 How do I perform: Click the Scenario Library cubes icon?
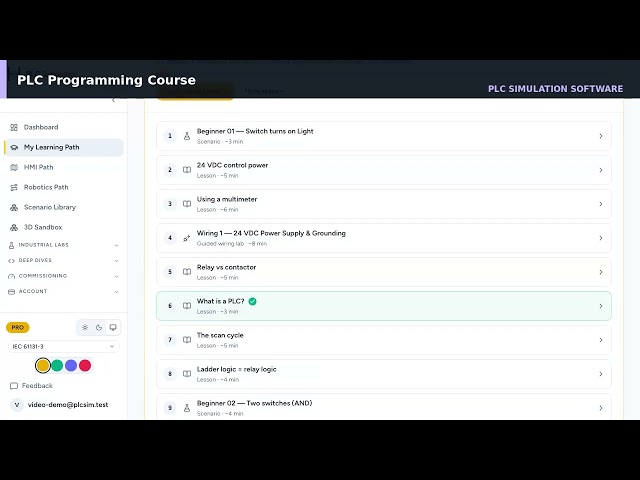pos(14,207)
